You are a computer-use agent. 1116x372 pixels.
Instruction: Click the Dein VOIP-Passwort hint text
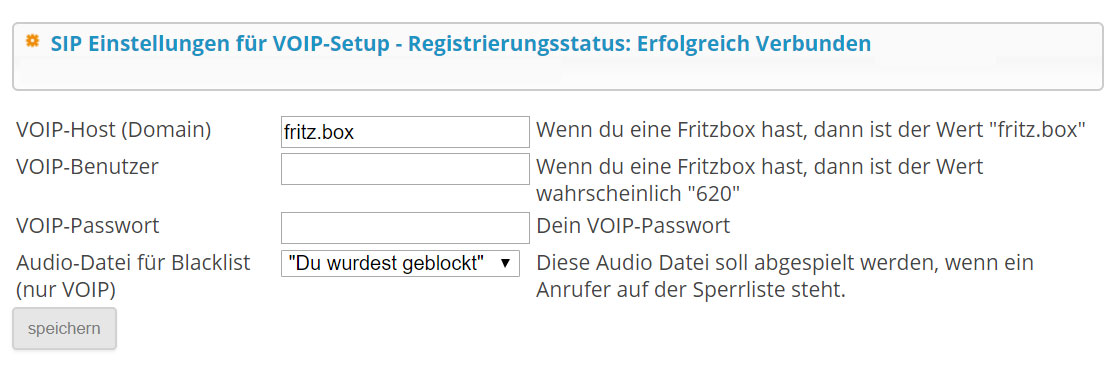(633, 225)
